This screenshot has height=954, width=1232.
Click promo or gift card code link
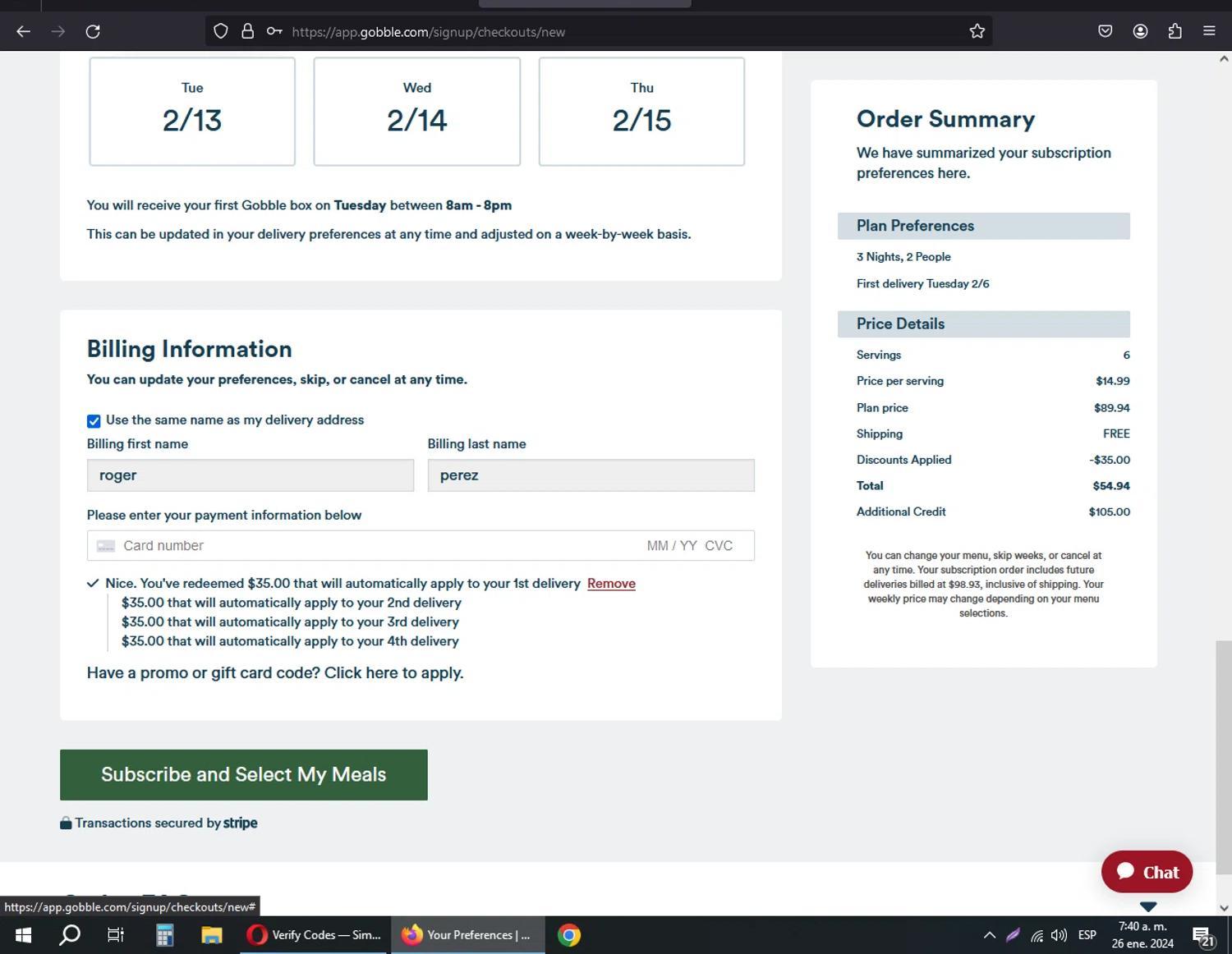coord(275,673)
